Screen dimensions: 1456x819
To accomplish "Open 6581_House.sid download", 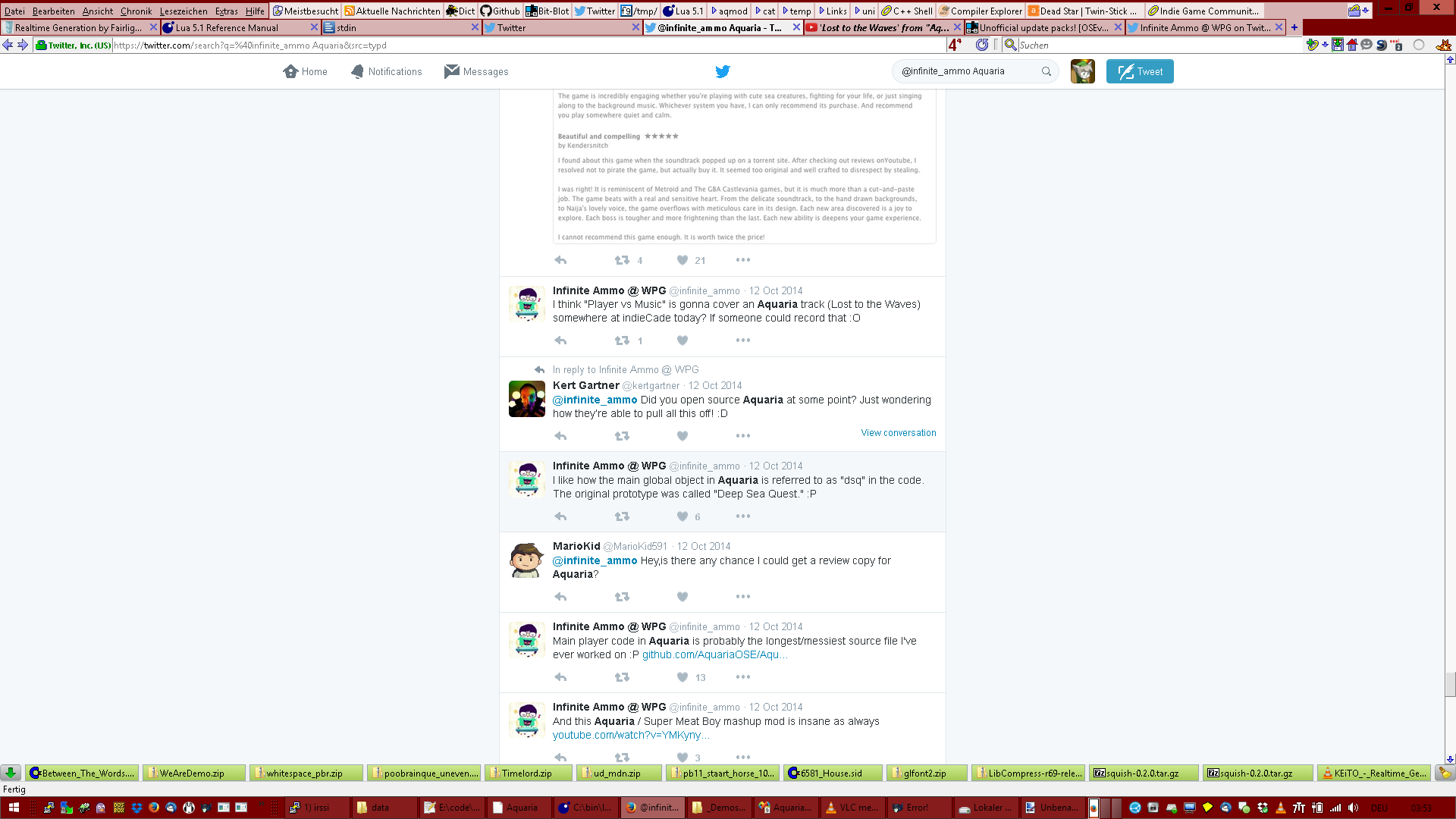I will point(833,773).
